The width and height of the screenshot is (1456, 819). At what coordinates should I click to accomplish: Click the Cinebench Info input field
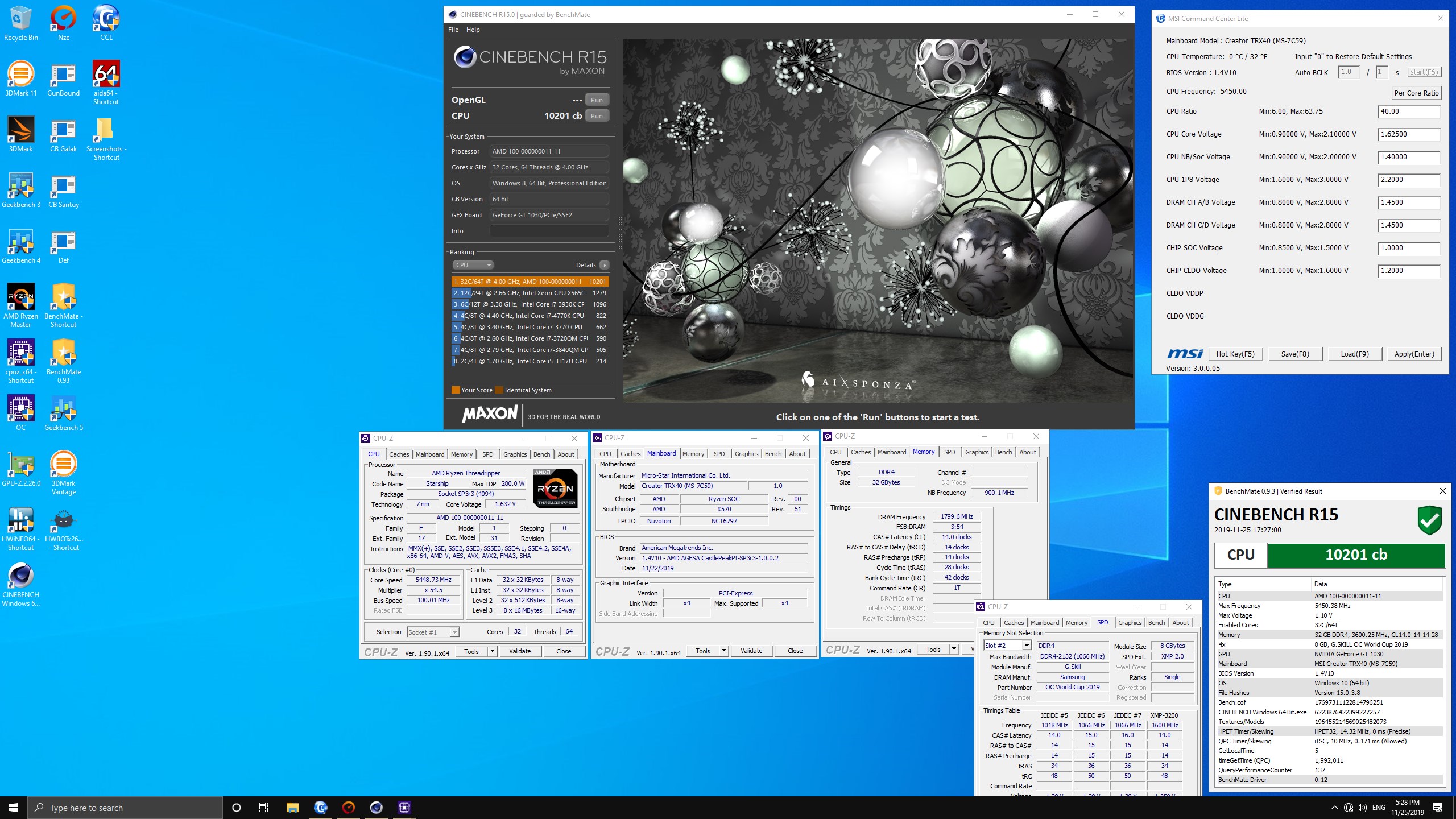coord(549,231)
